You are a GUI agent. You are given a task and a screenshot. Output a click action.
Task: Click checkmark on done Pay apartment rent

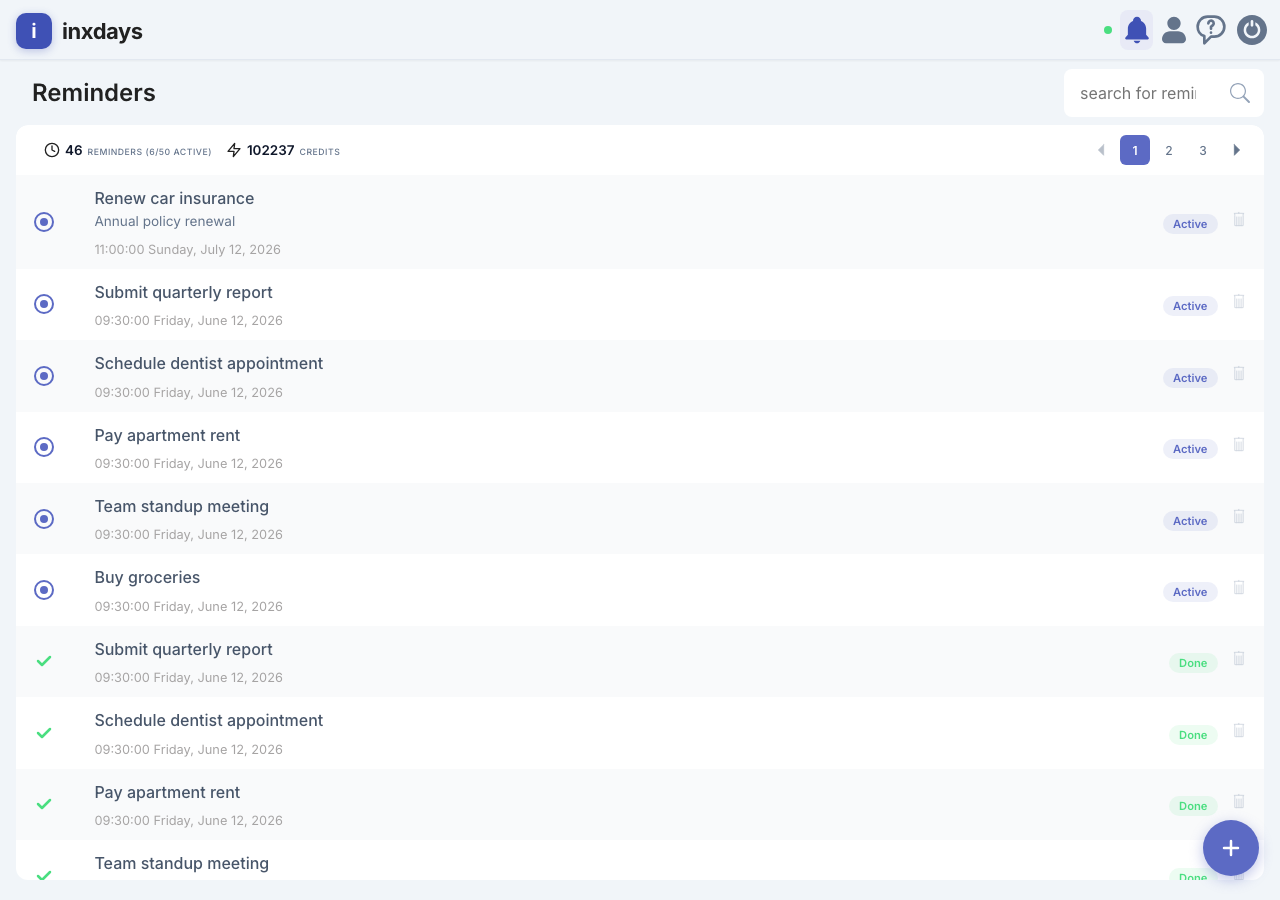tap(44, 804)
